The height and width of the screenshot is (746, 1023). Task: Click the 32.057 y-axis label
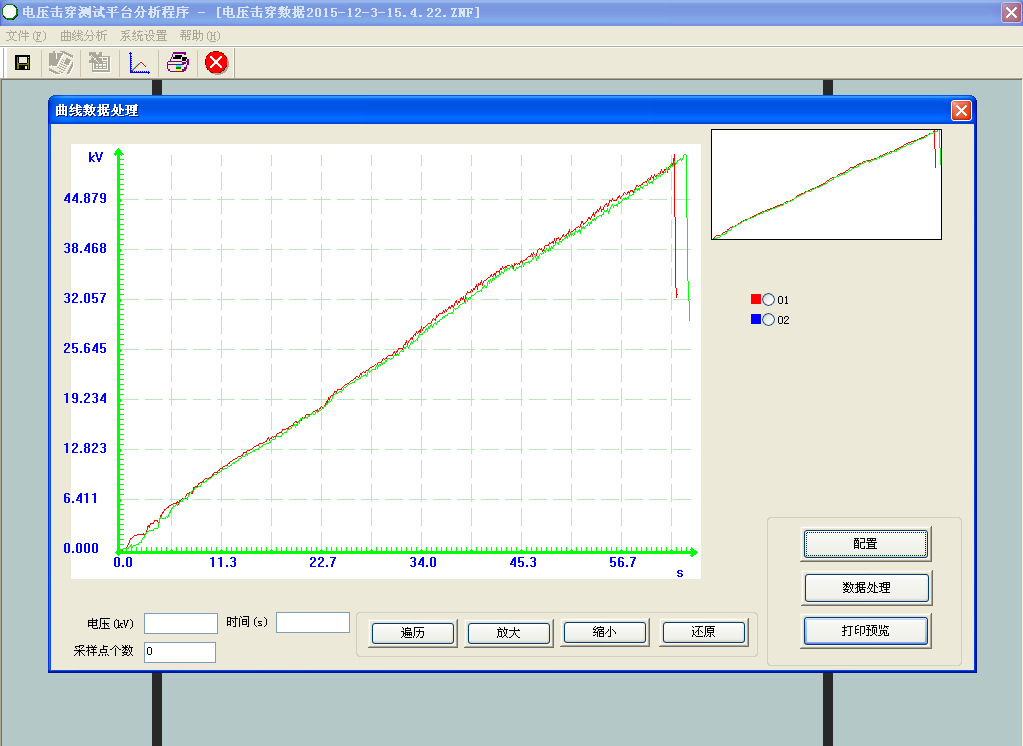click(x=85, y=298)
